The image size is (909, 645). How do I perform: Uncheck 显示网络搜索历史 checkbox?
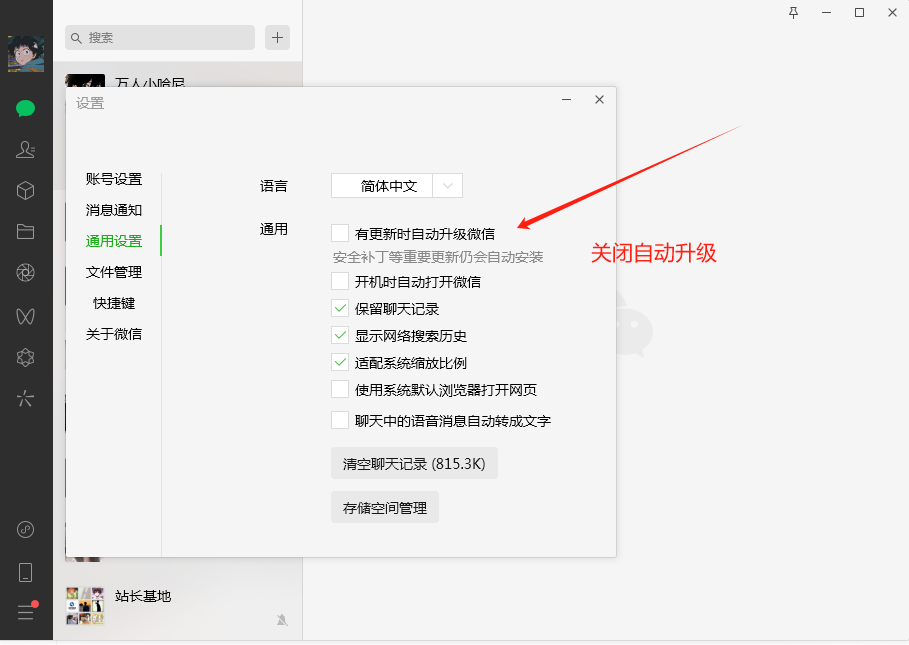[340, 336]
